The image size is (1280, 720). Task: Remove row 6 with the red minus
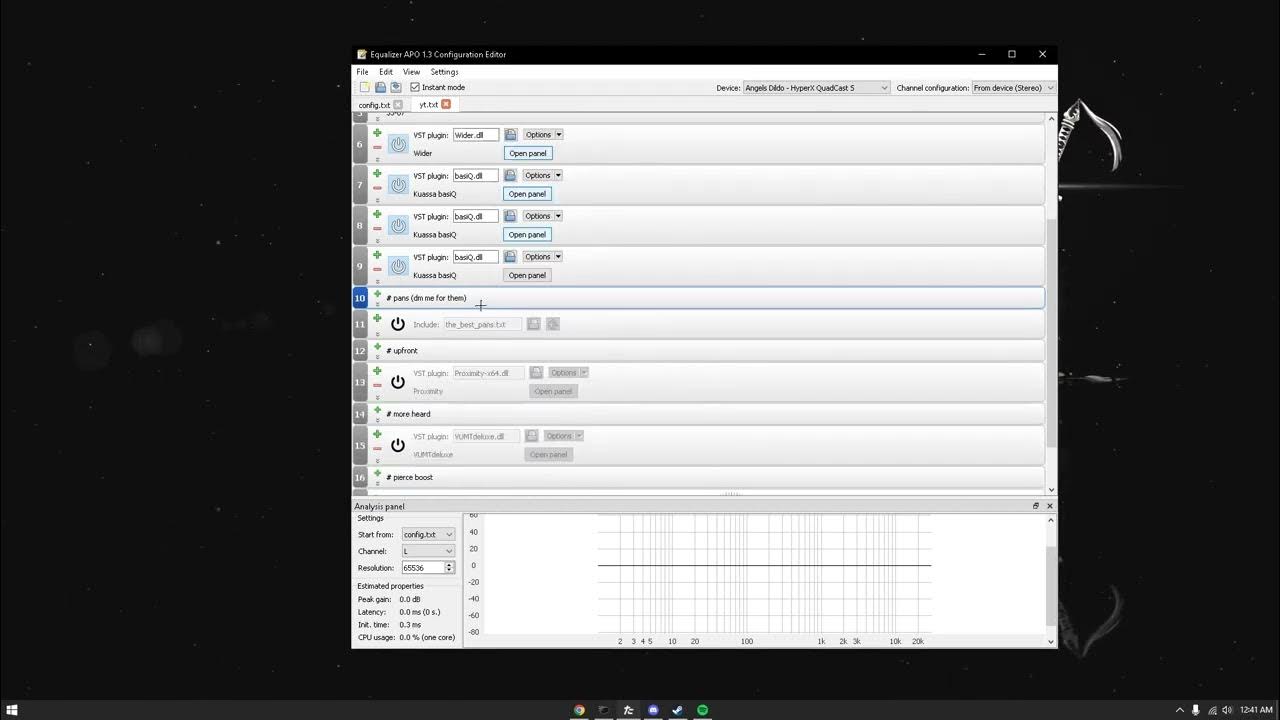(x=377, y=147)
